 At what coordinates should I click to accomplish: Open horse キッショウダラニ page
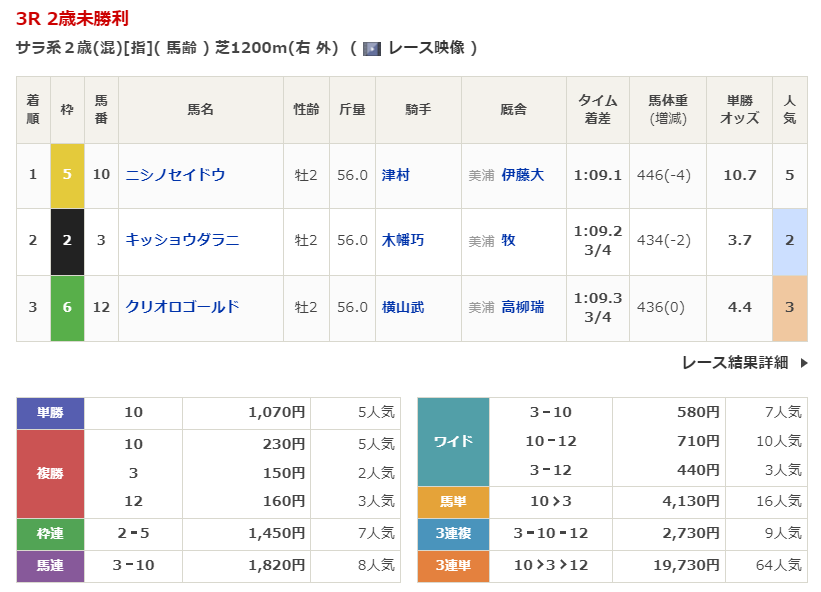[x=182, y=240]
